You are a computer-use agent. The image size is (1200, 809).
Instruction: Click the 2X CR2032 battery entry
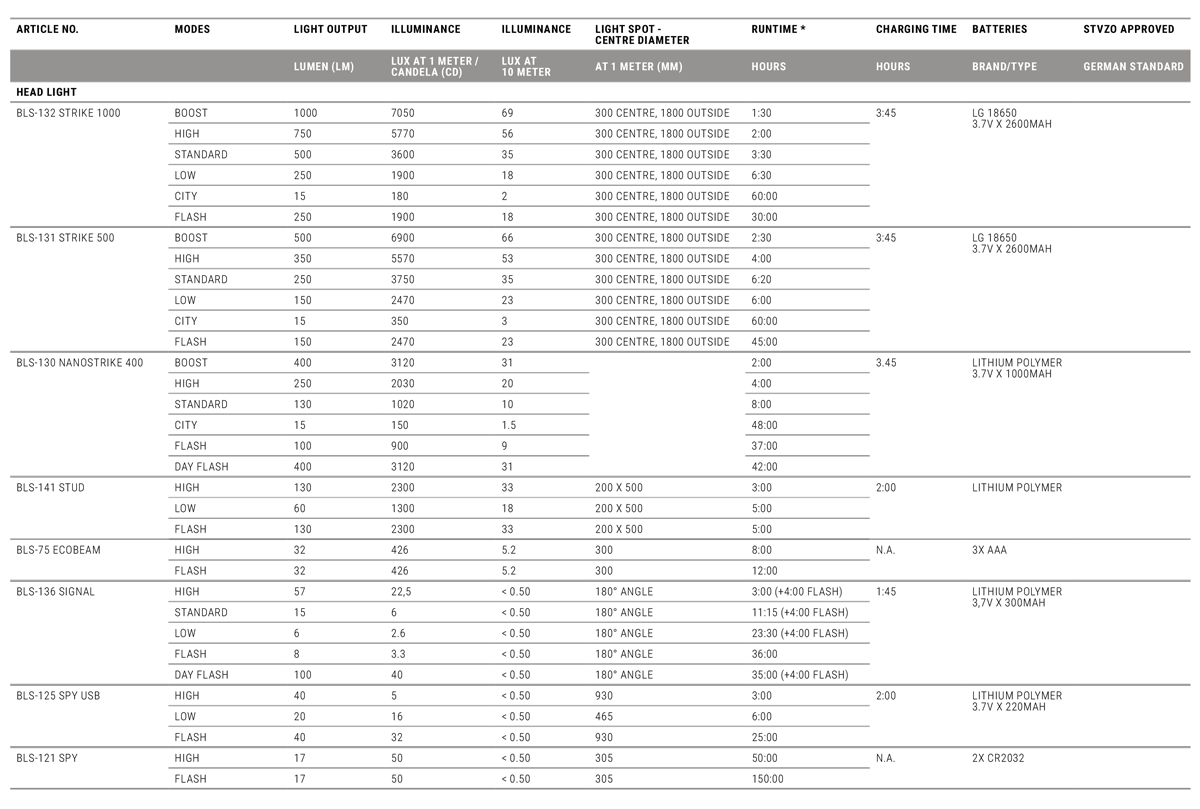tap(998, 758)
